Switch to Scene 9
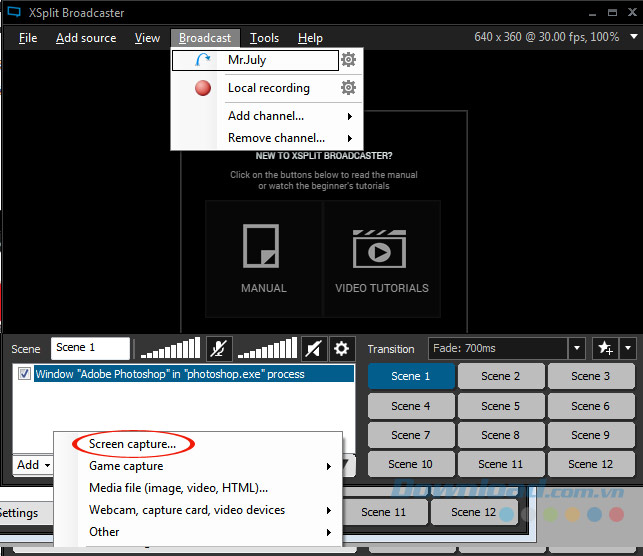643x556 pixels. tap(590, 435)
